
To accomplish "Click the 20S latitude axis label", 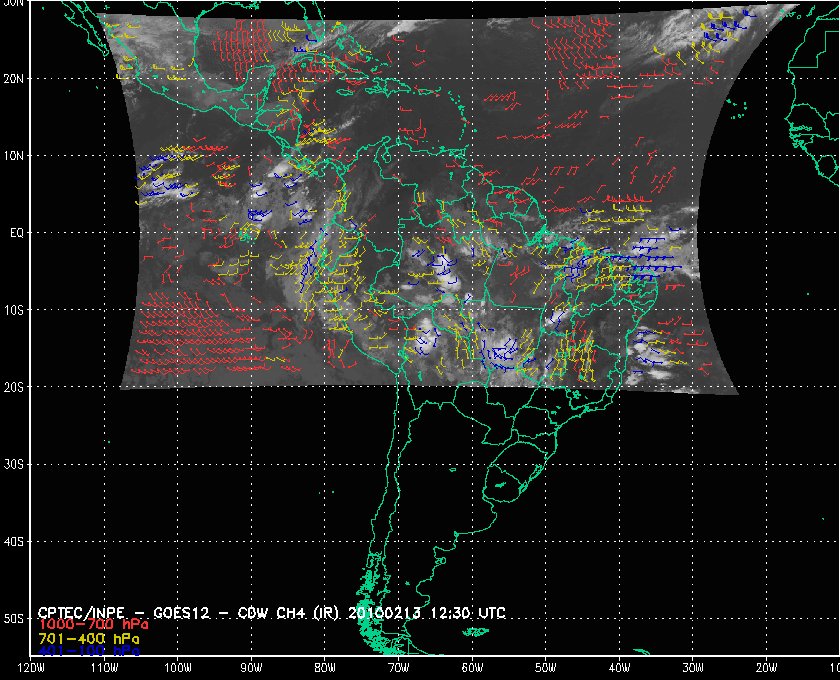I will (x=14, y=387).
